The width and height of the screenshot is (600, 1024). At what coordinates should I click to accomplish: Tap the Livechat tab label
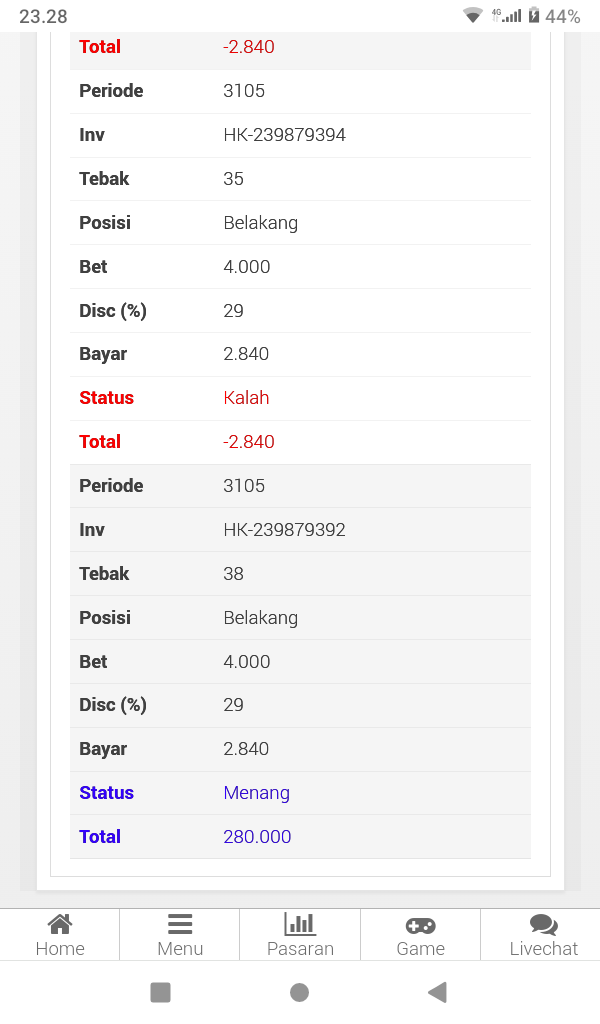pyautogui.click(x=544, y=949)
